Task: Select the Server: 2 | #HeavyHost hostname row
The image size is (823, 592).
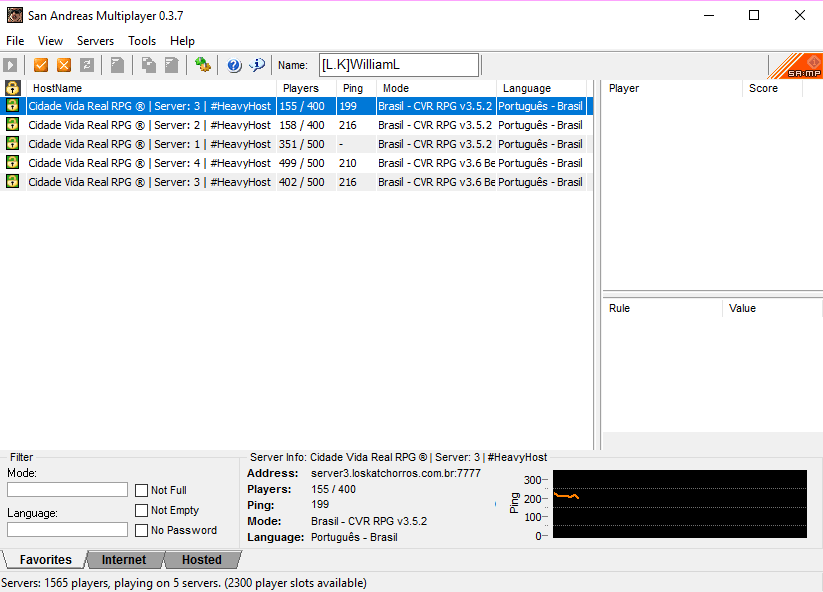Action: coord(150,125)
